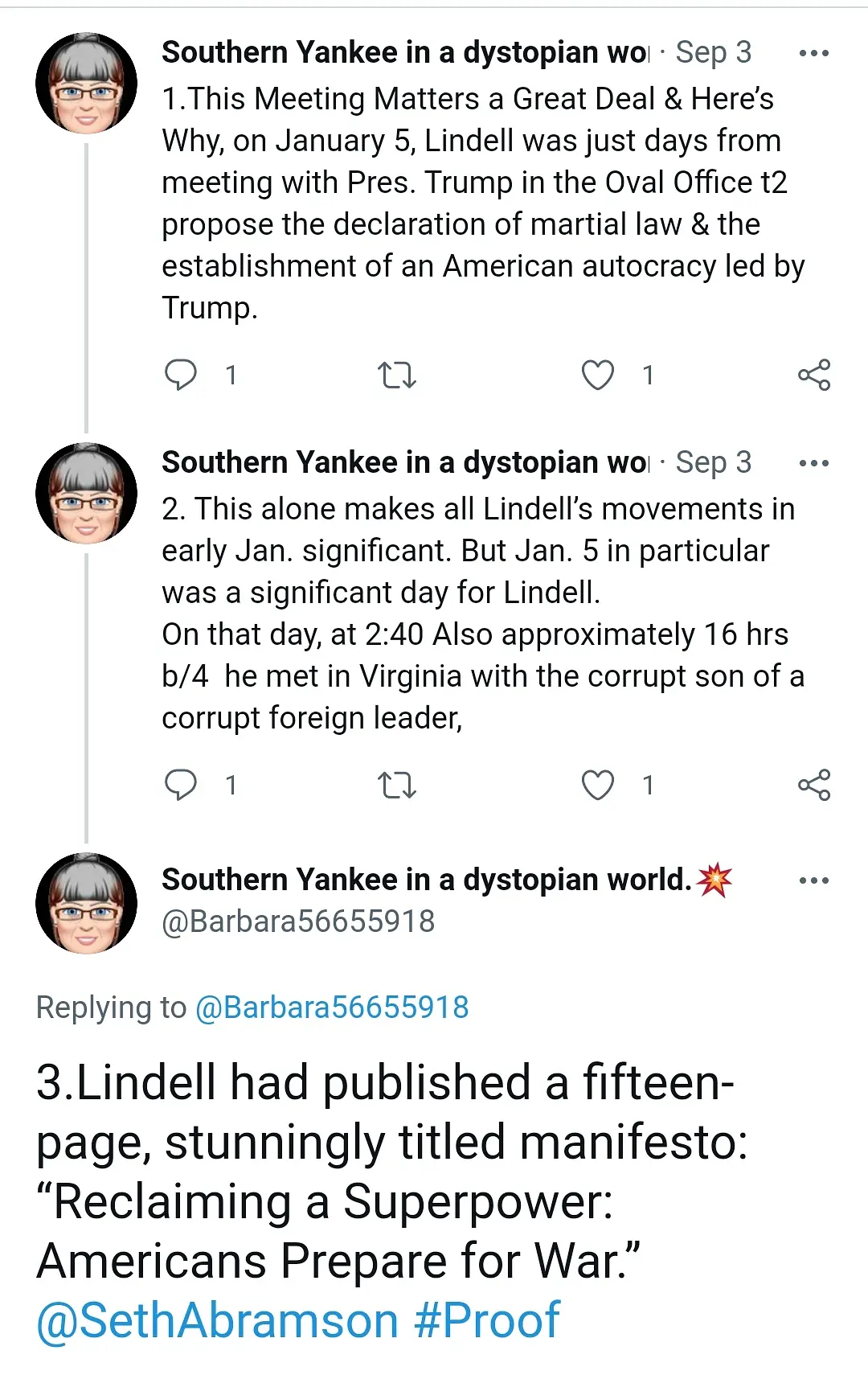
Task: View avatar on the second tweet
Action: point(87,493)
